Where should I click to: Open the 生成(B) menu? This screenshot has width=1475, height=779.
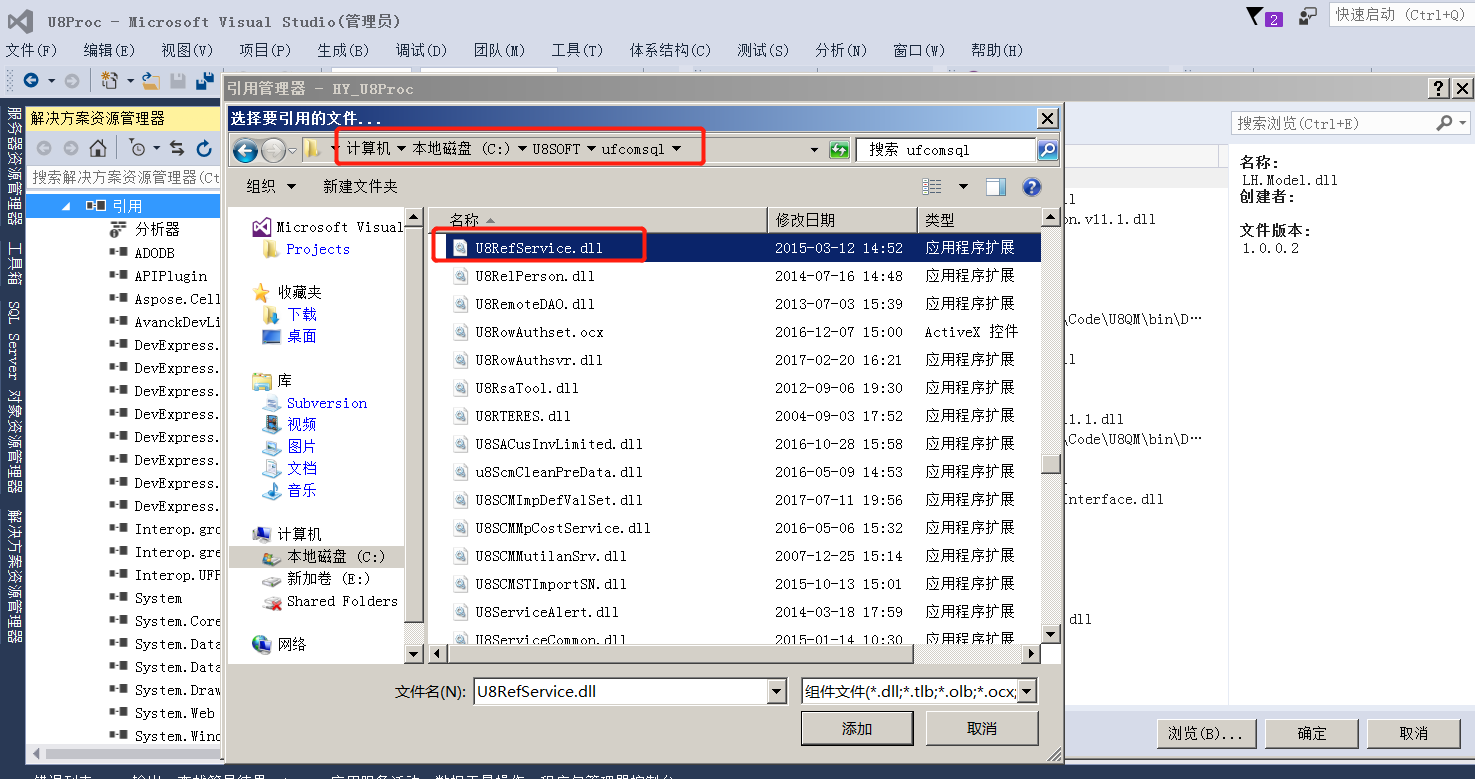pyautogui.click(x=343, y=50)
